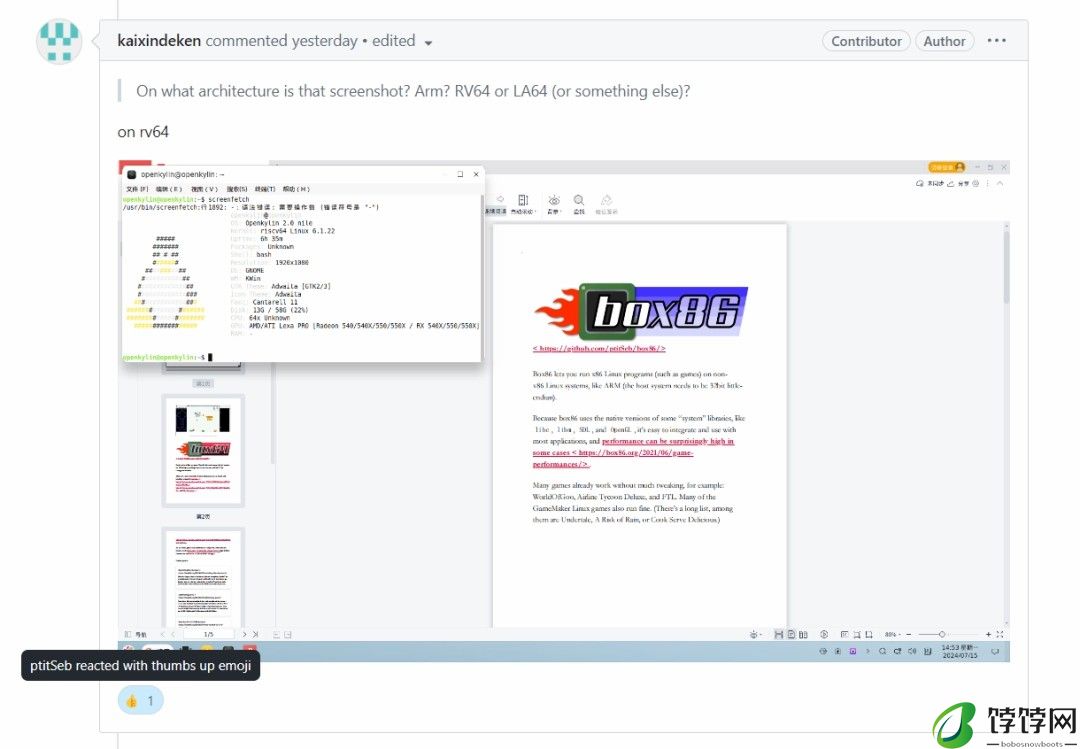Image resolution: width=1080 pixels, height=749 pixels.
Task: Click the two-column page layout toolbar icon
Action: coord(523,203)
